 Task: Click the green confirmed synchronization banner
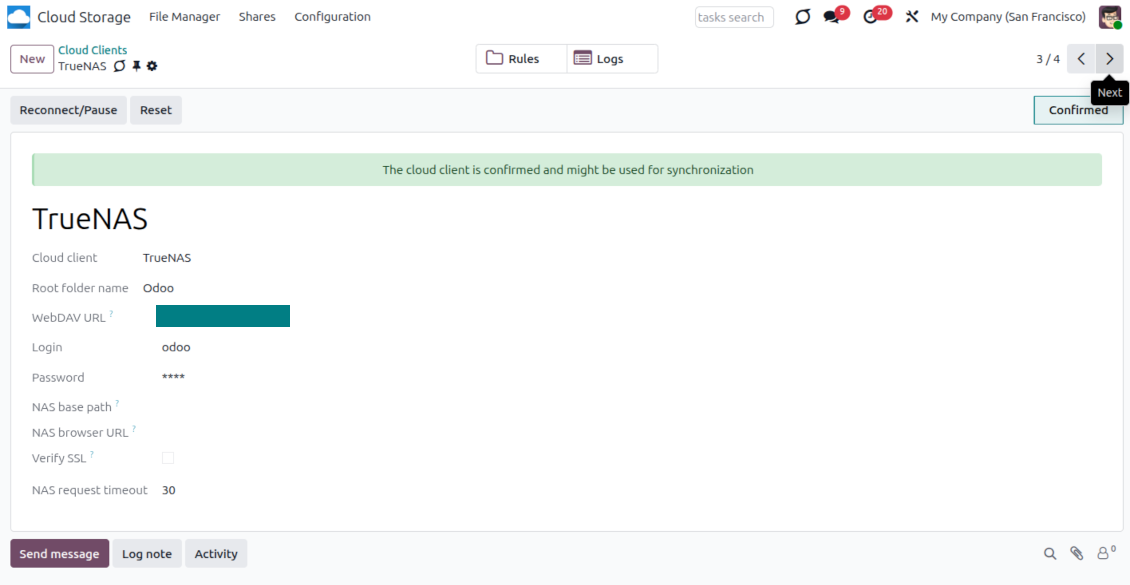click(567, 170)
